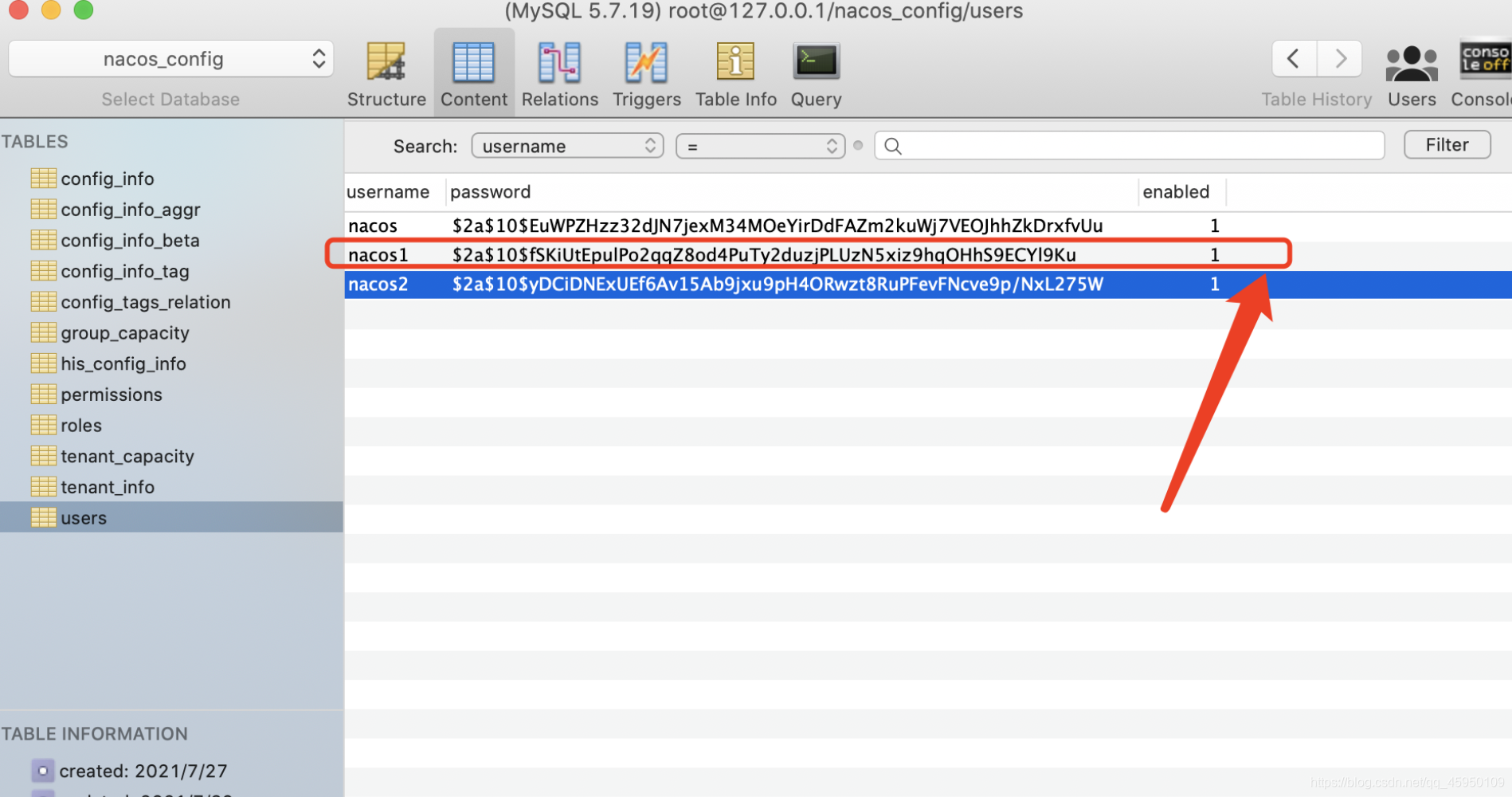The image size is (1512, 797).
Task: Click the tenant_info table icon
Action: pos(43,487)
